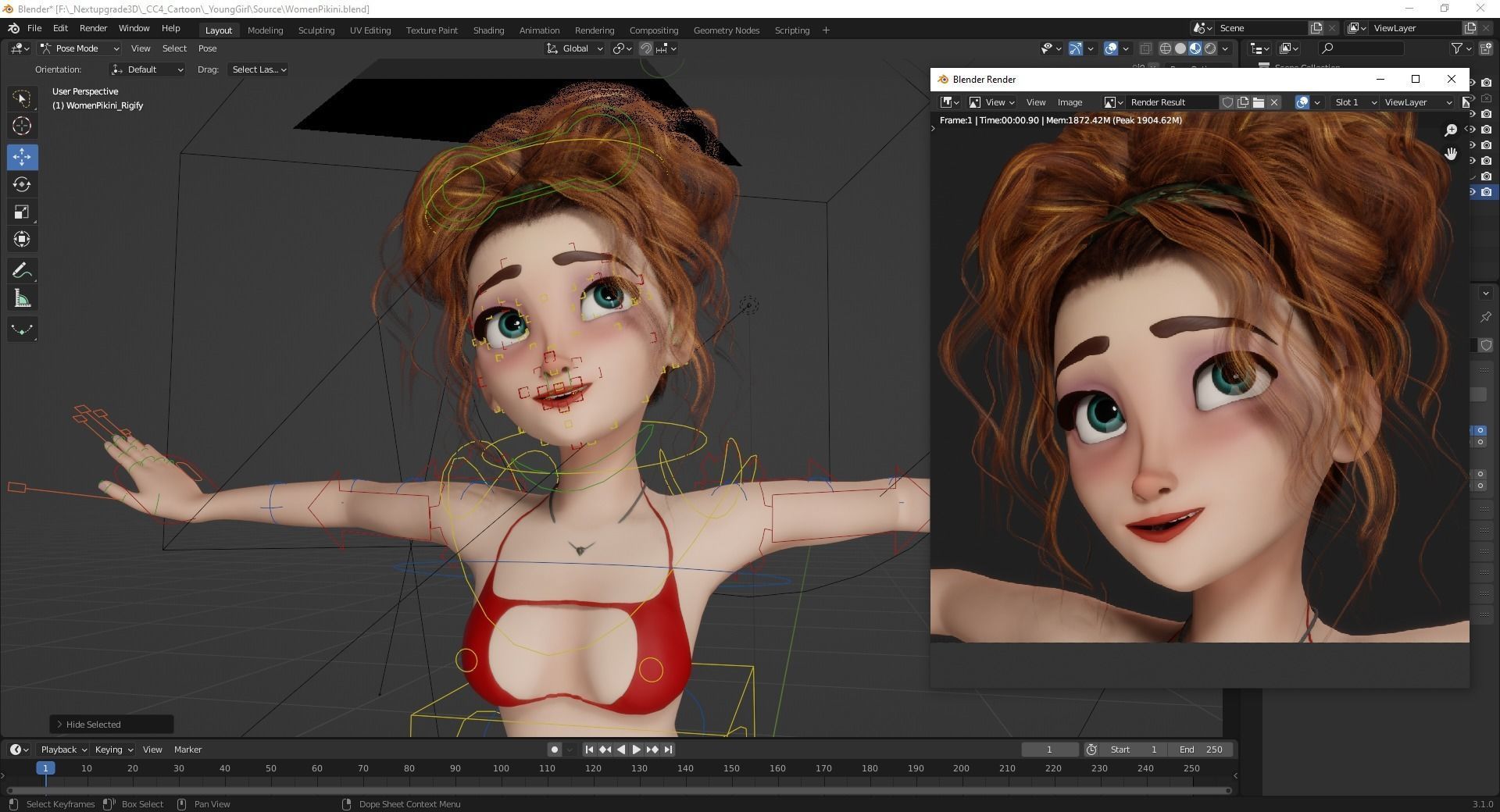The width and height of the screenshot is (1500, 812).
Task: Jump to the first frame
Action: point(589,750)
